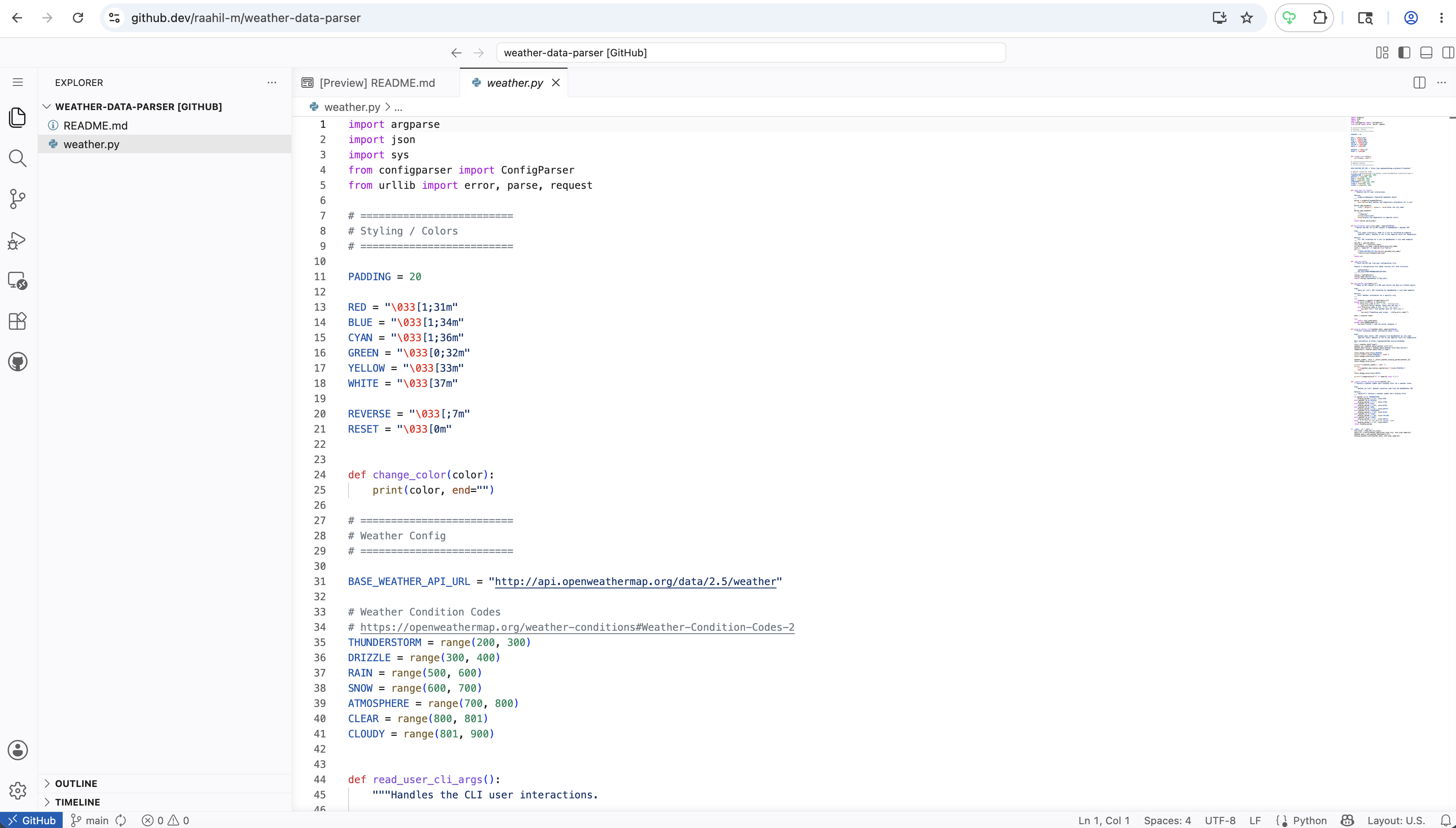Screen dimensions: 1456x828
Task: Open the Accounts menu
Action: 18,750
